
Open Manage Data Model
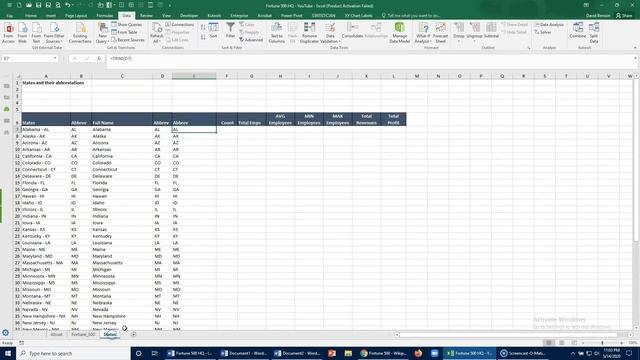(400, 33)
